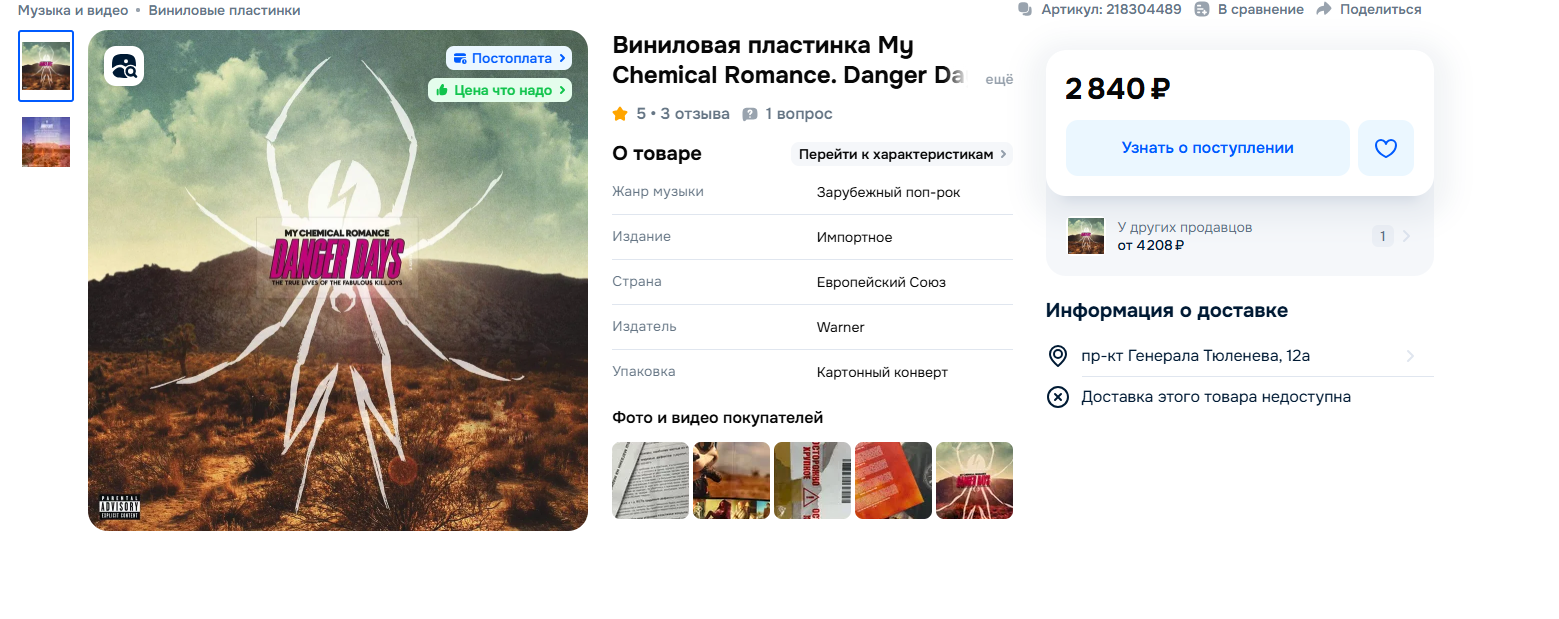Screen dimensions: 1559x619
Task: Click the delivery unavailable cross icon
Action: (x=1057, y=397)
